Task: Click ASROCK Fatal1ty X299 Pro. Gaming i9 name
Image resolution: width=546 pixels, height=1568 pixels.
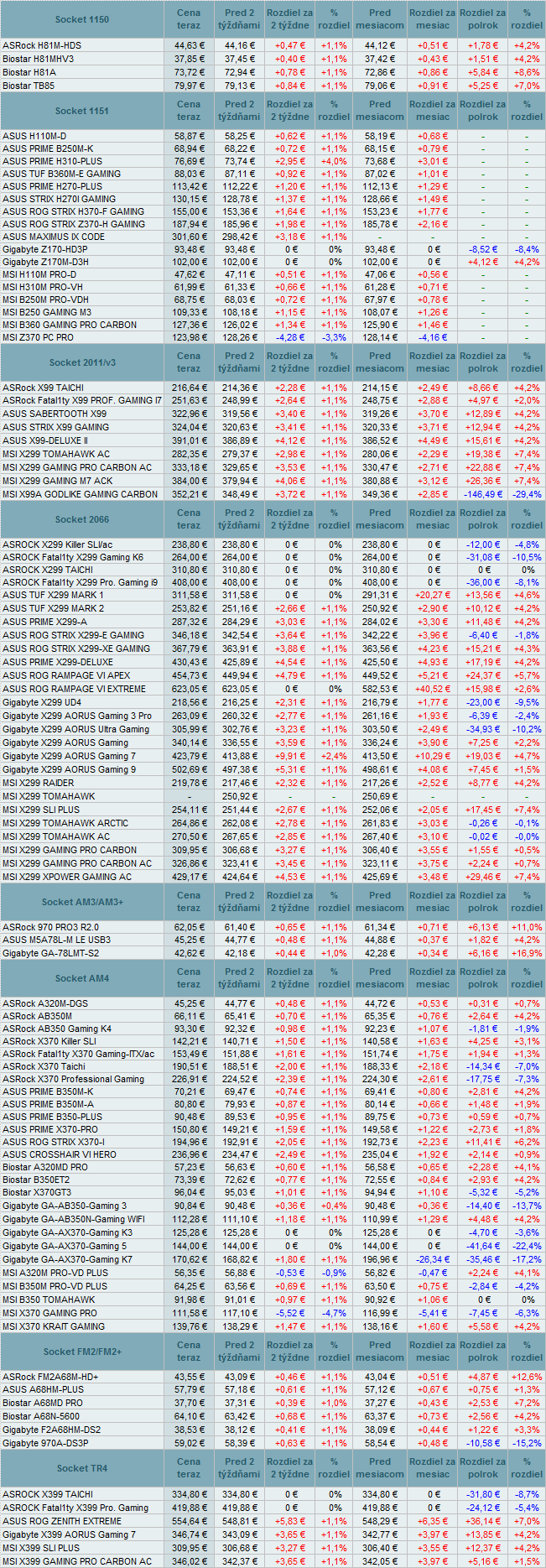Action: point(80,582)
